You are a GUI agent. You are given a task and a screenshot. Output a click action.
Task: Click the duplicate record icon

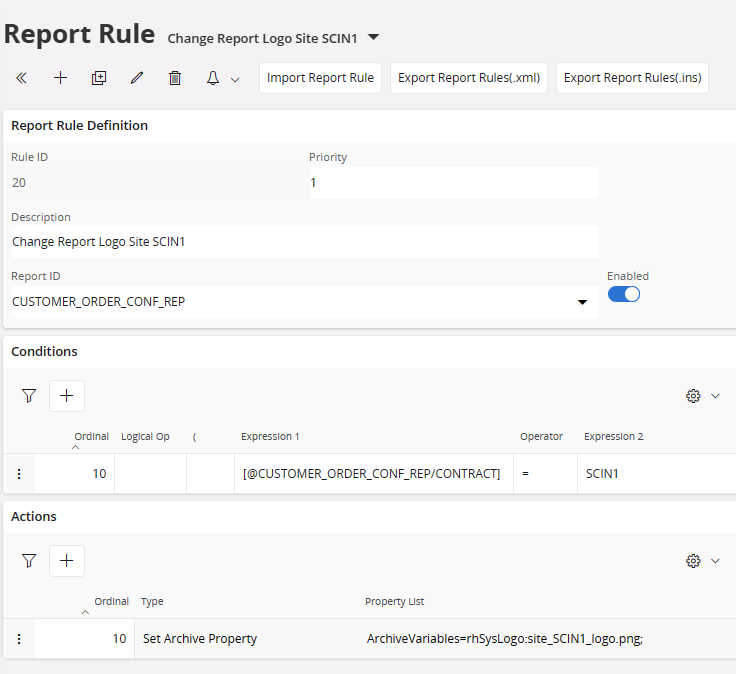98,78
